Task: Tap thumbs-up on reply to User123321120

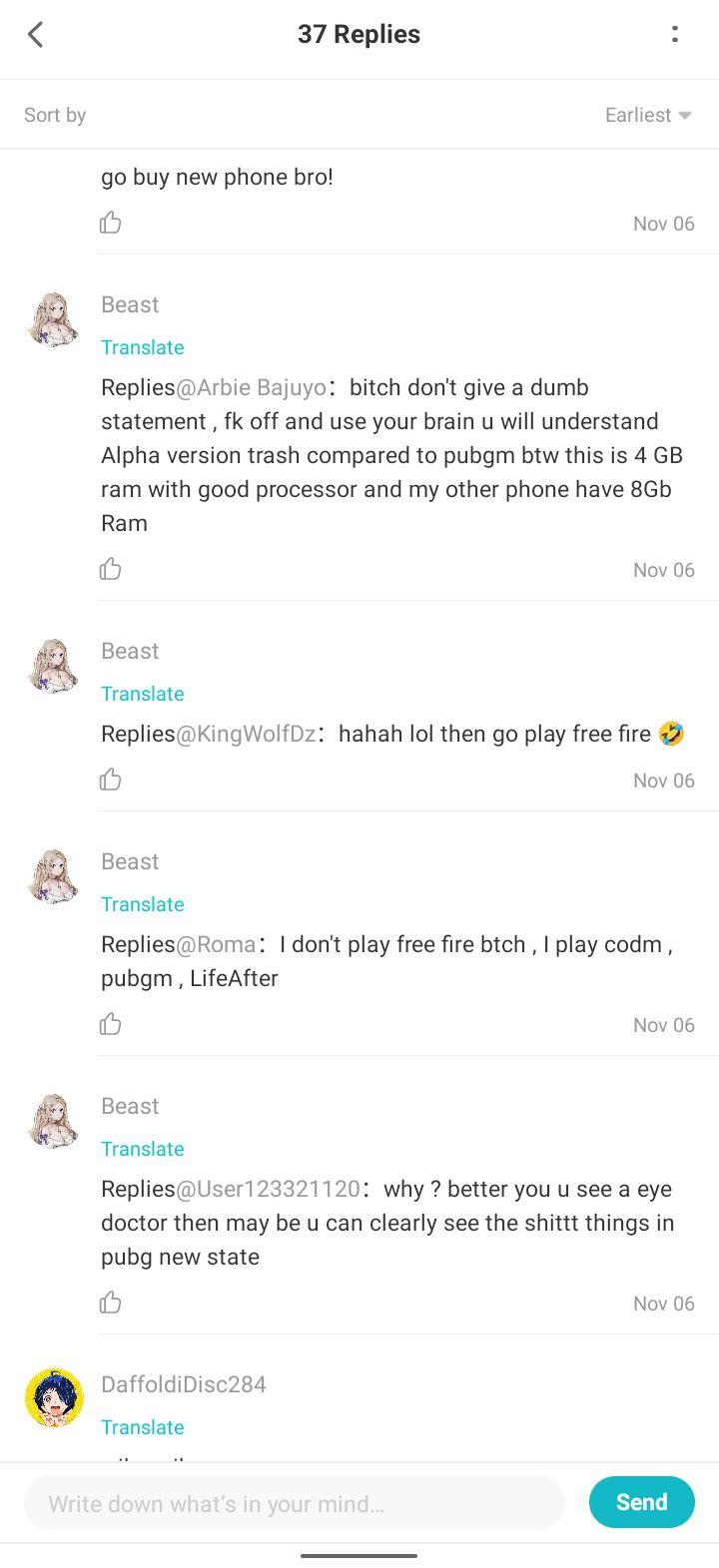Action: click(x=110, y=1303)
